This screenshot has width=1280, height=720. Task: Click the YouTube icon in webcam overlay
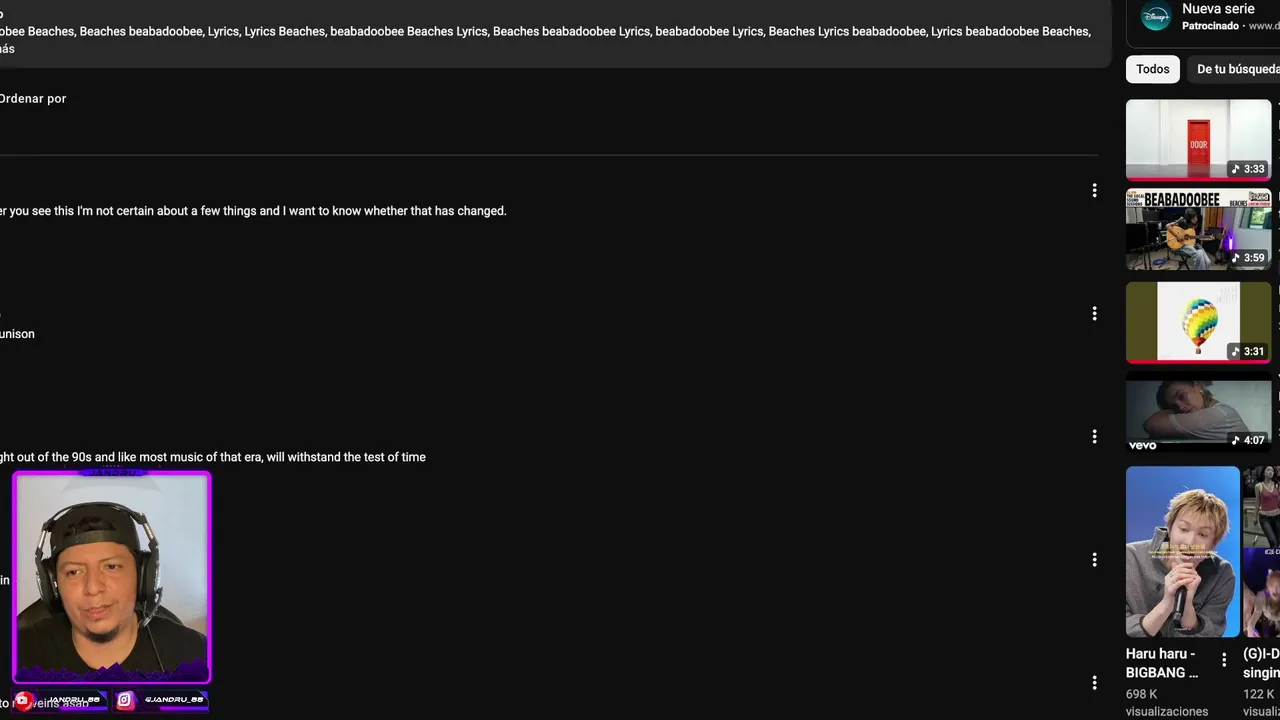[x=23, y=700]
